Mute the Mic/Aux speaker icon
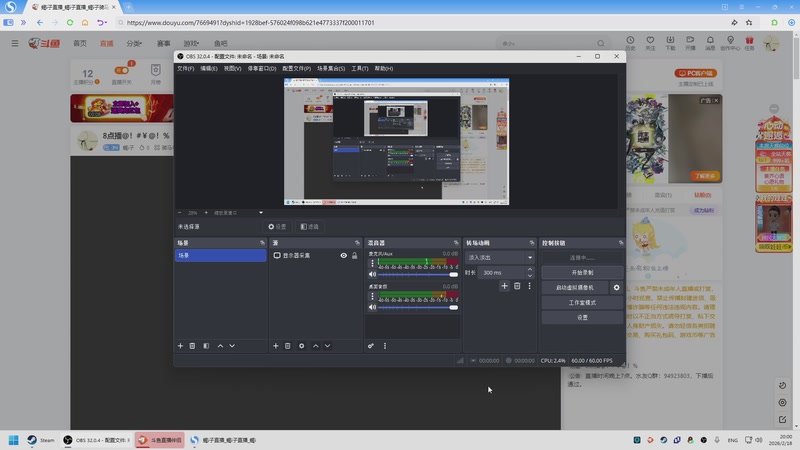This screenshot has width=800, height=450. coord(372,274)
